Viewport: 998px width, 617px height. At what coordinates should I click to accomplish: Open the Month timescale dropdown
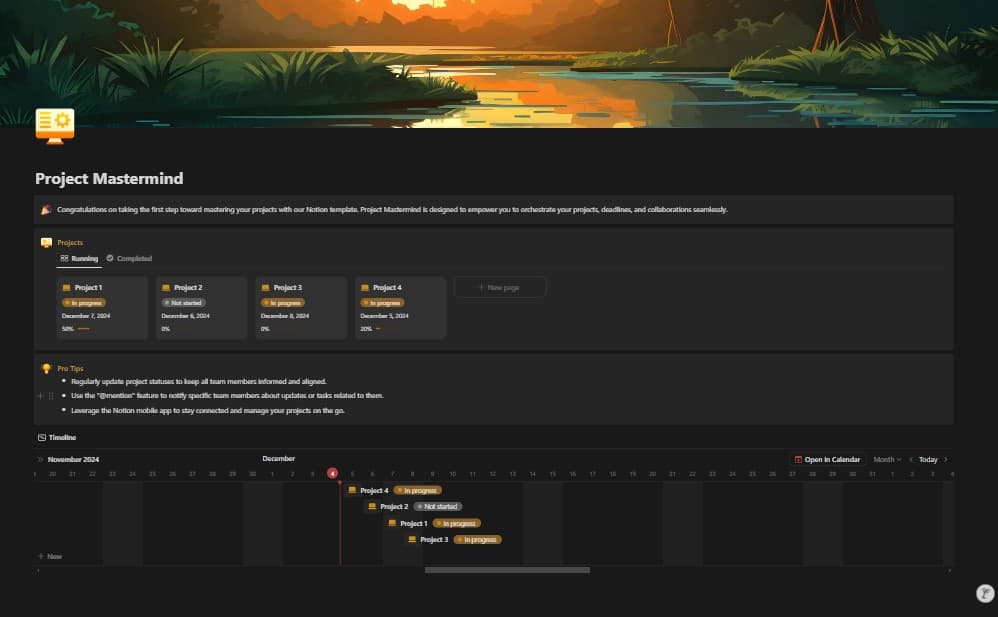(887, 460)
